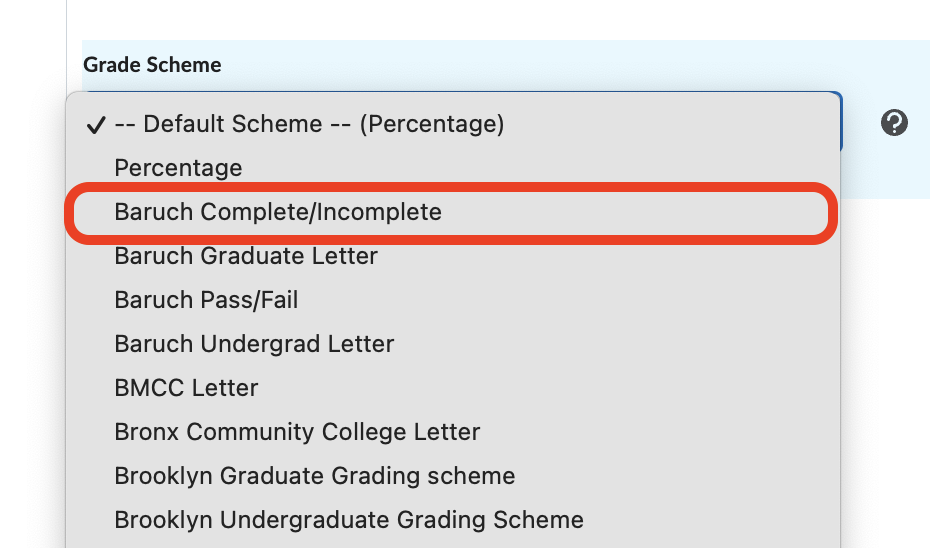
Task: Choose Baruch Pass/Fail from the list
Action: [x=206, y=300]
